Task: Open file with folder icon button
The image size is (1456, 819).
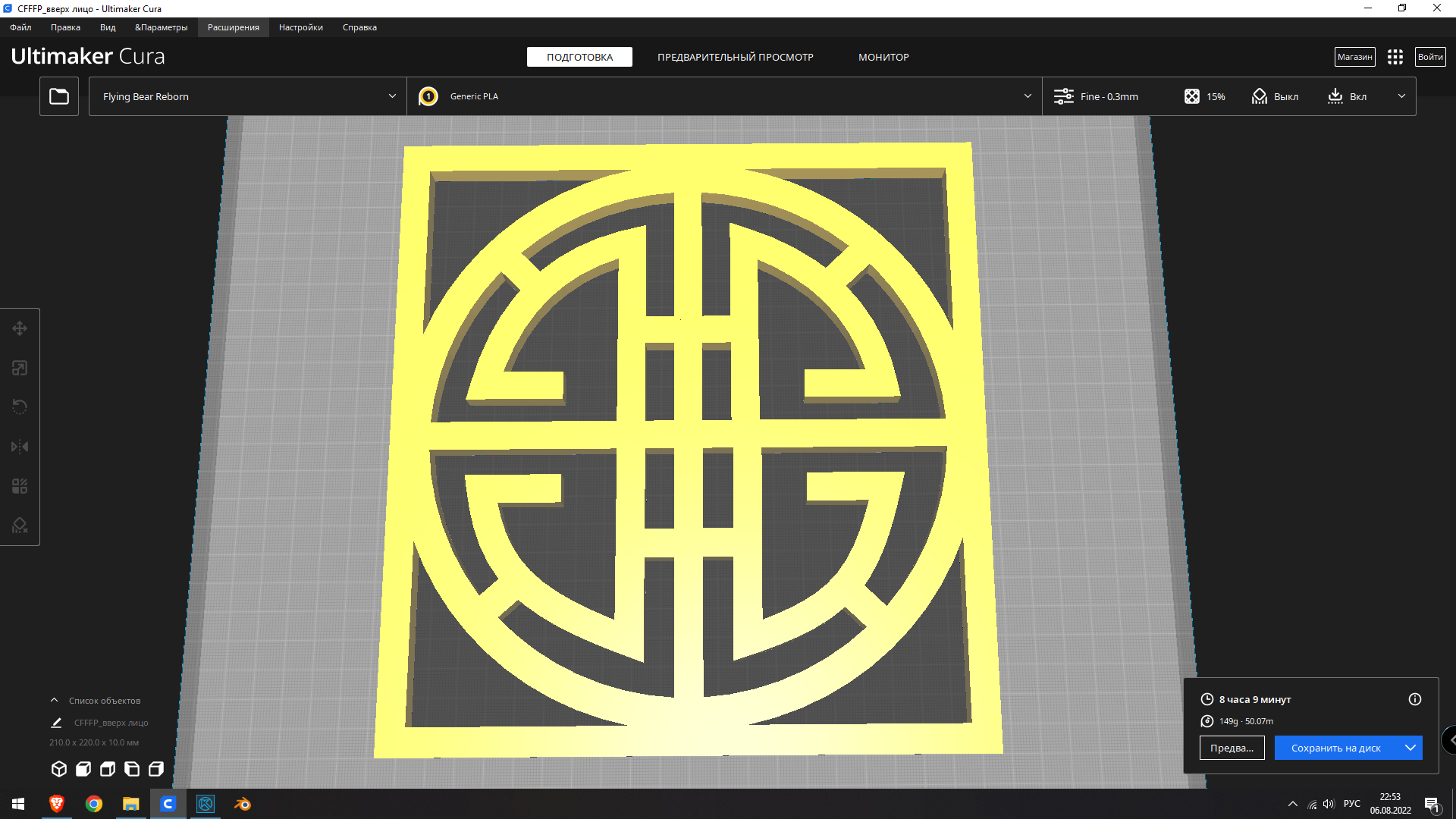Action: coord(59,96)
